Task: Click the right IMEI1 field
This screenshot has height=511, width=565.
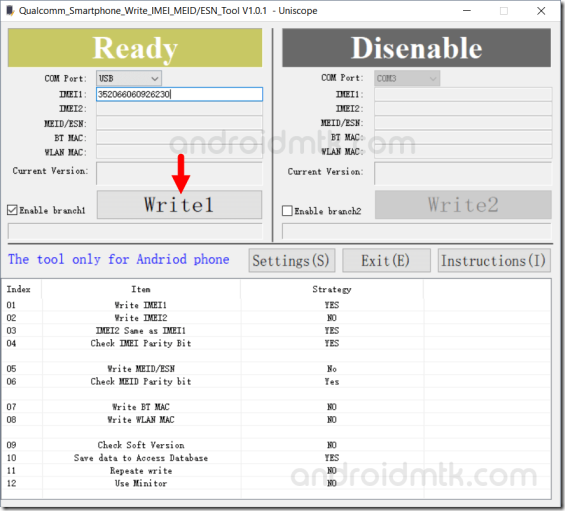Action: pos(463,94)
